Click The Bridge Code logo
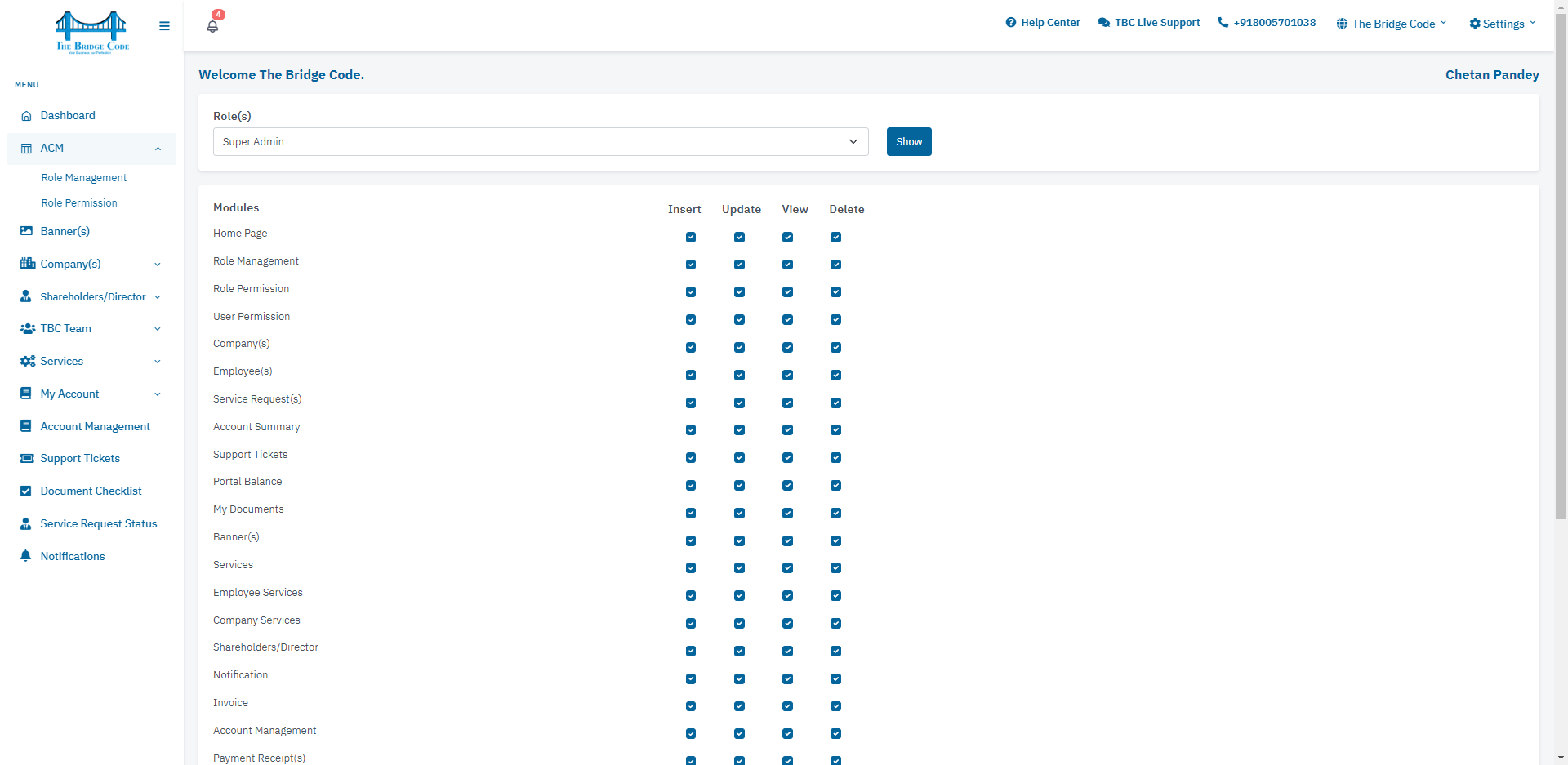Screen dimensions: 1568x765 pos(91,32)
